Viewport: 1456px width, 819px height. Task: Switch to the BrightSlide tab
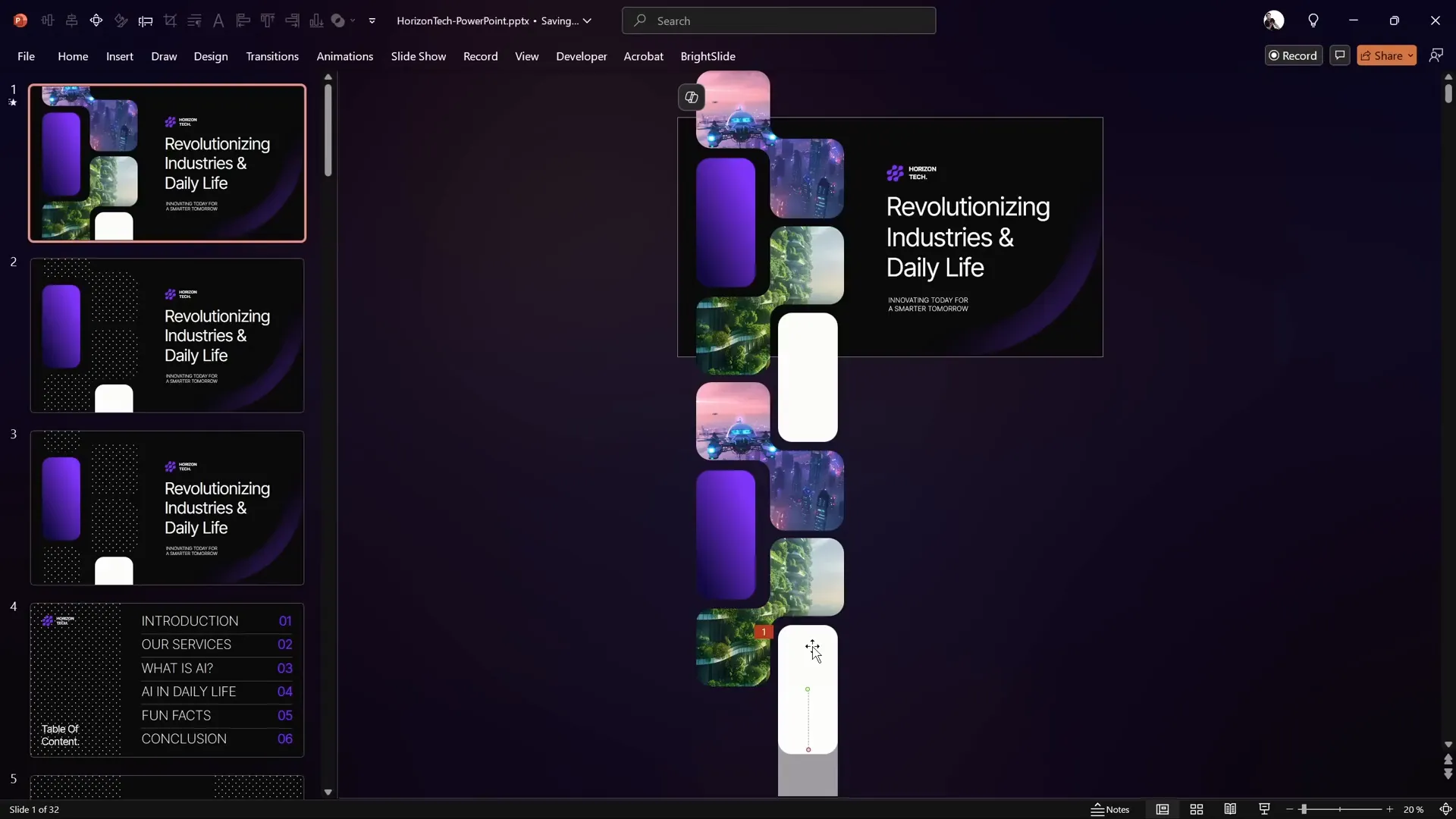[708, 56]
